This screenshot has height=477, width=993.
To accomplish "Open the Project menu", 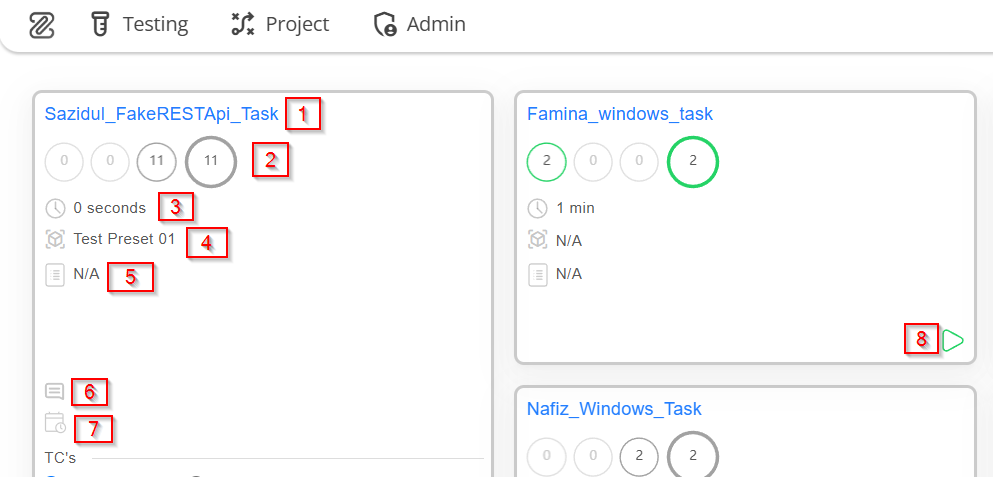I will click(x=279, y=24).
